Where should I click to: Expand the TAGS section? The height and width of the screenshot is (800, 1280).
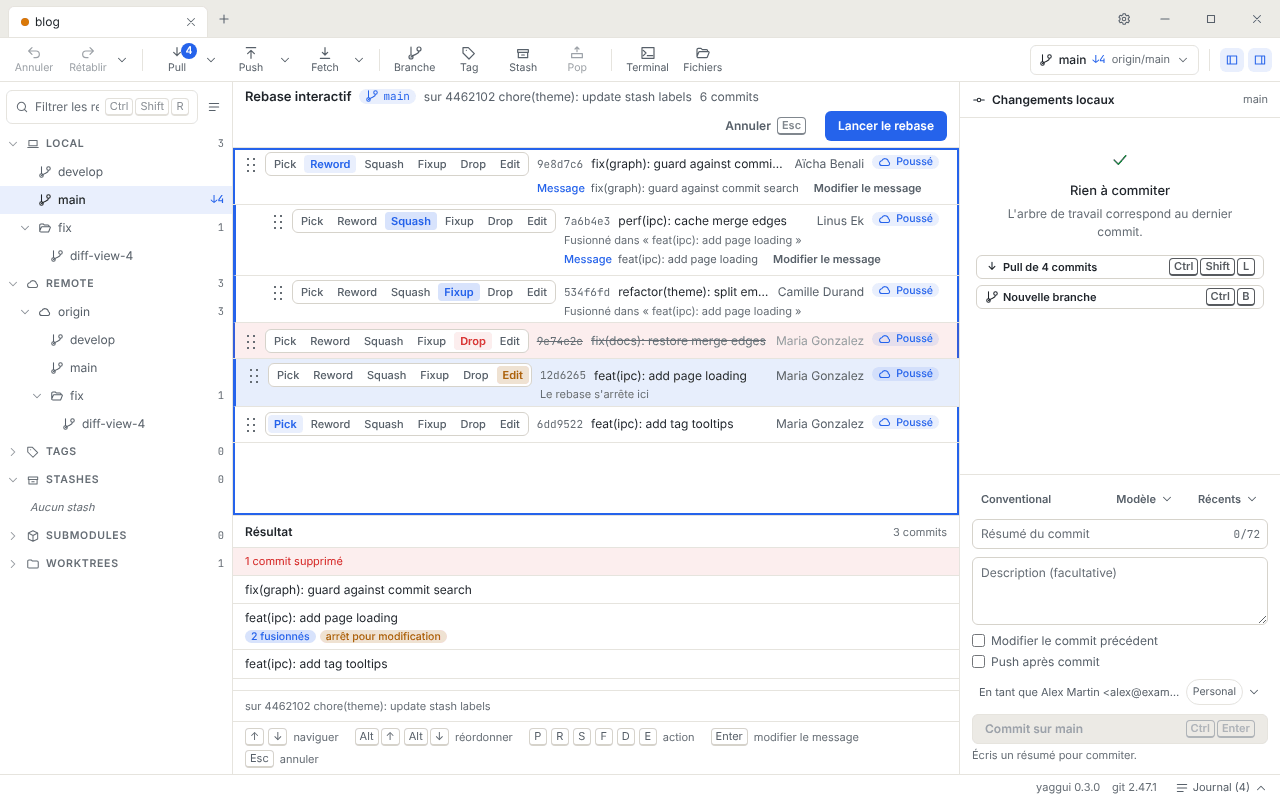13,452
